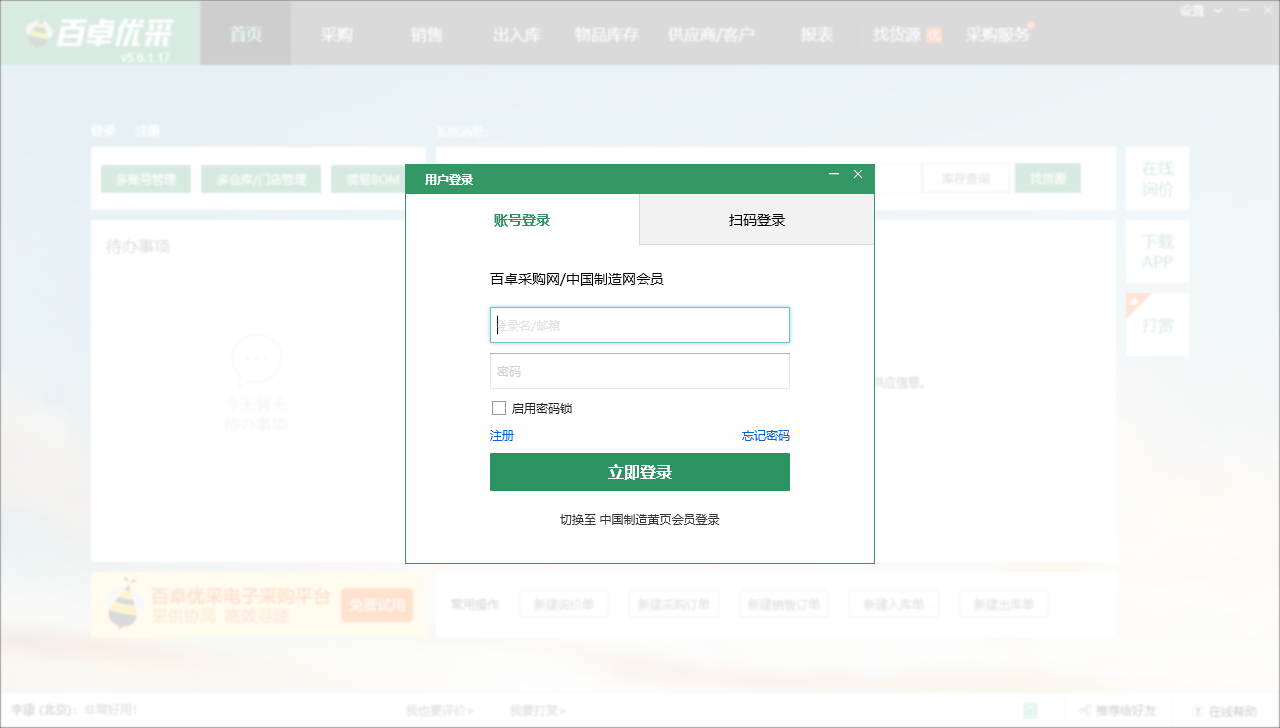Screen dimensions: 1280x728
Task: Open the 注册 registration link
Action: pyautogui.click(x=502, y=436)
